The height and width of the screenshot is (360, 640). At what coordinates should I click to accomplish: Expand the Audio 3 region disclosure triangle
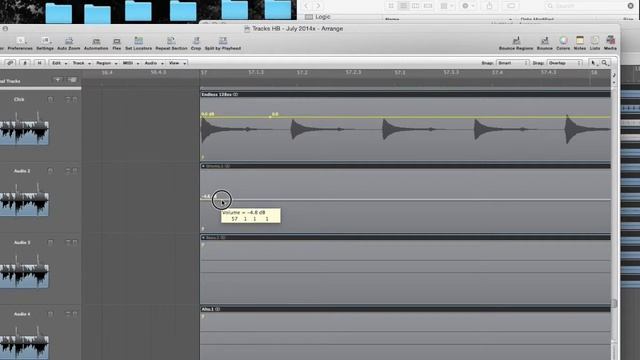pos(203,238)
